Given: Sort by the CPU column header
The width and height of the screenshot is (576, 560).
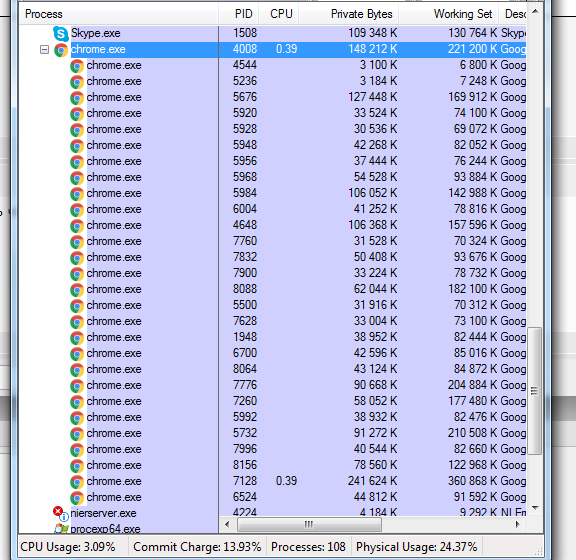Looking at the screenshot, I should [279, 14].
